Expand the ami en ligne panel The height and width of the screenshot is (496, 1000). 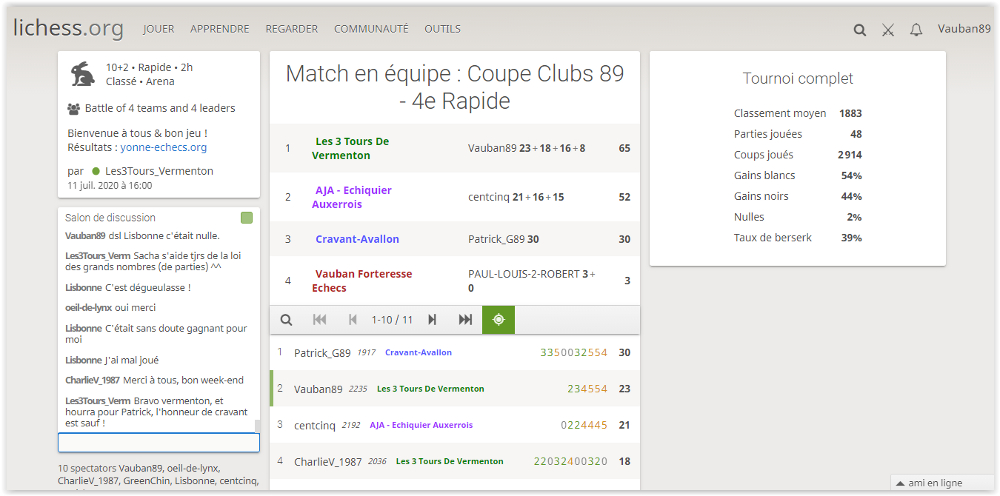pyautogui.click(x=941, y=483)
